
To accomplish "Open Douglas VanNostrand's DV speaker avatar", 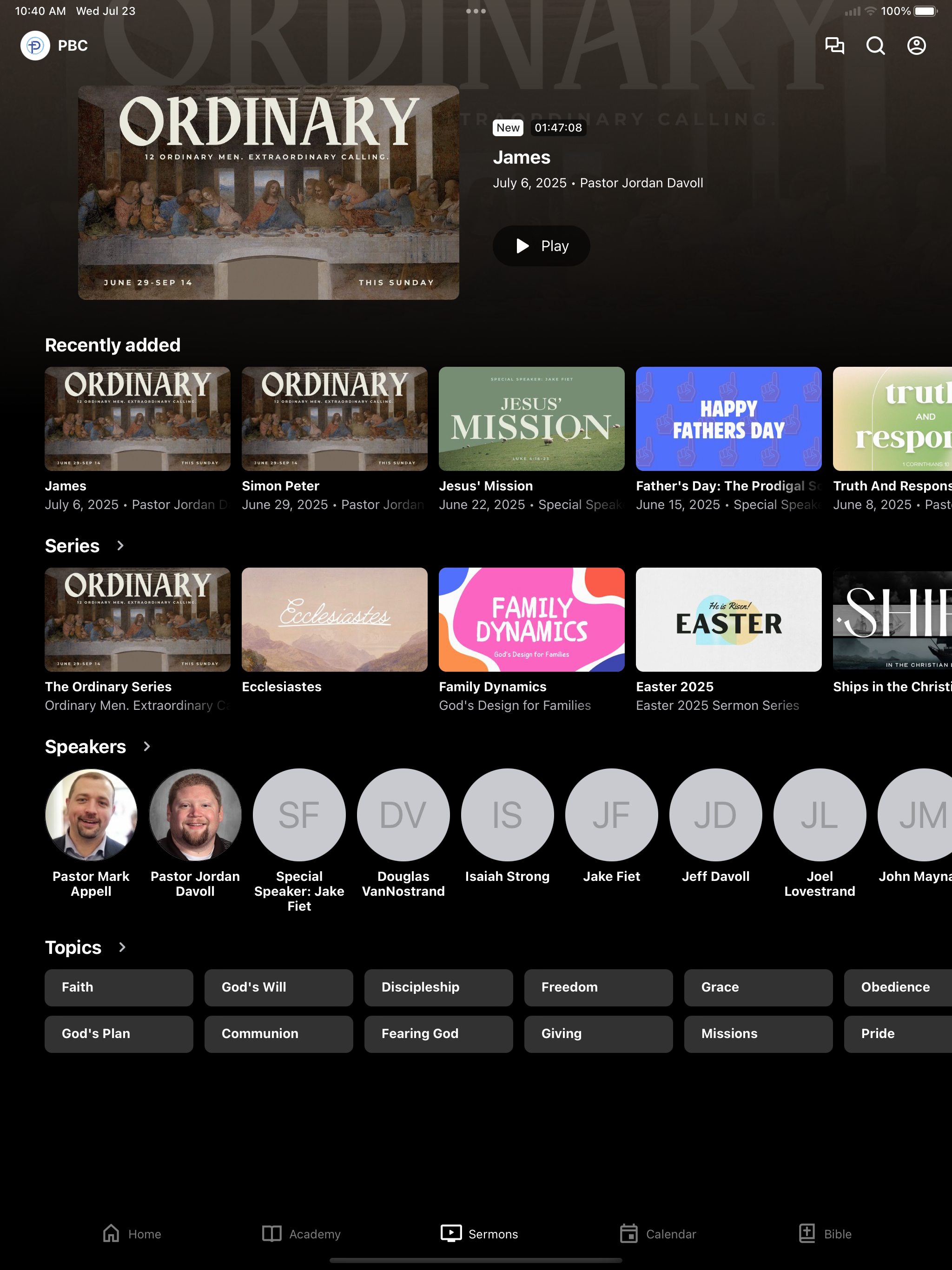I will click(403, 815).
